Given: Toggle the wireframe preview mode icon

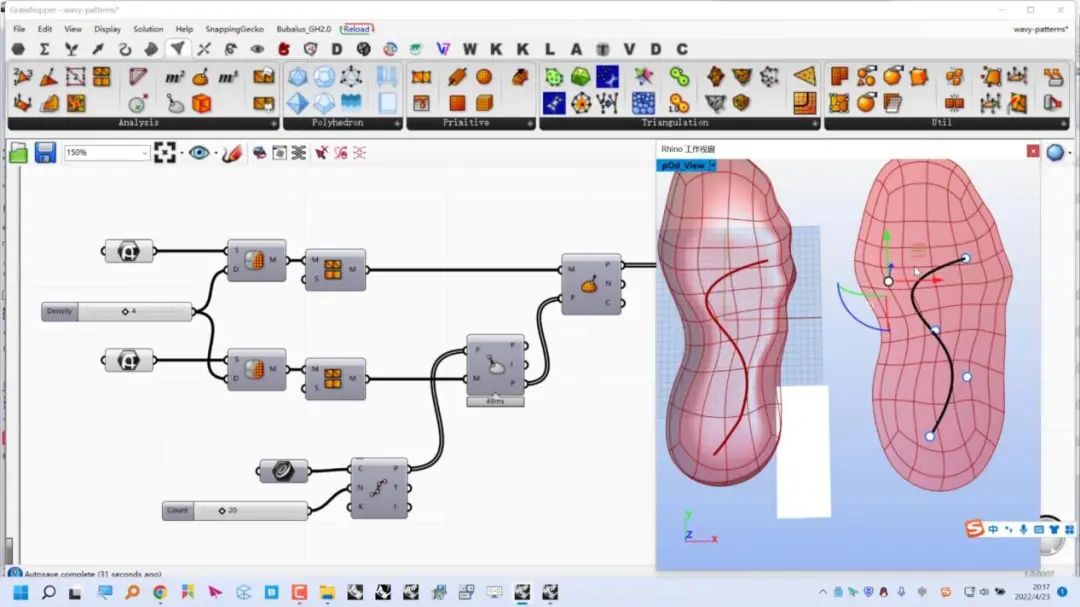Looking at the screenshot, I should 279,153.
